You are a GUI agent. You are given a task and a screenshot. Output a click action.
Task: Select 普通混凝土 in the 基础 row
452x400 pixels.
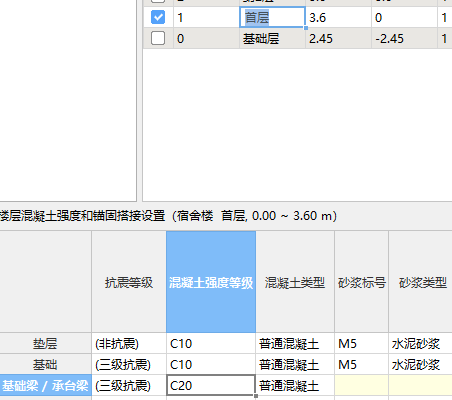[295, 364]
